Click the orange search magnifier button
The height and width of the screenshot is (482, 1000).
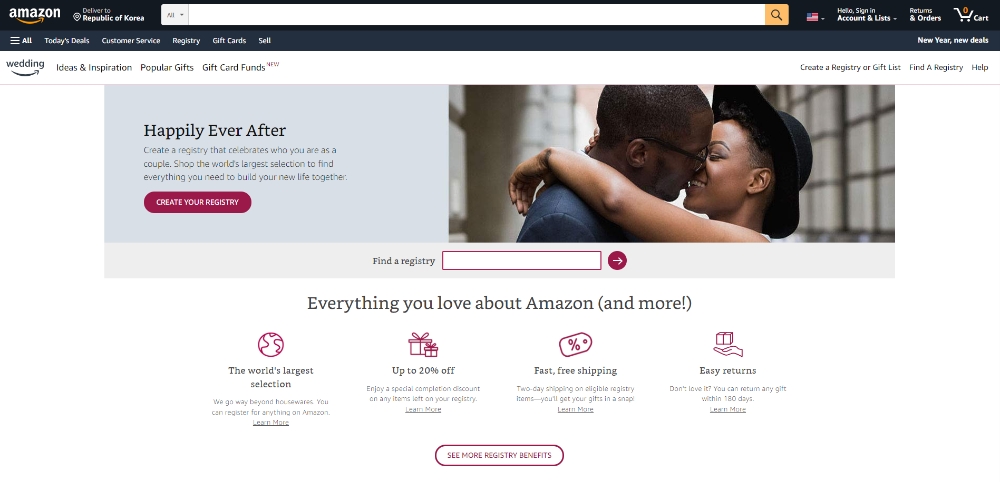(x=776, y=15)
